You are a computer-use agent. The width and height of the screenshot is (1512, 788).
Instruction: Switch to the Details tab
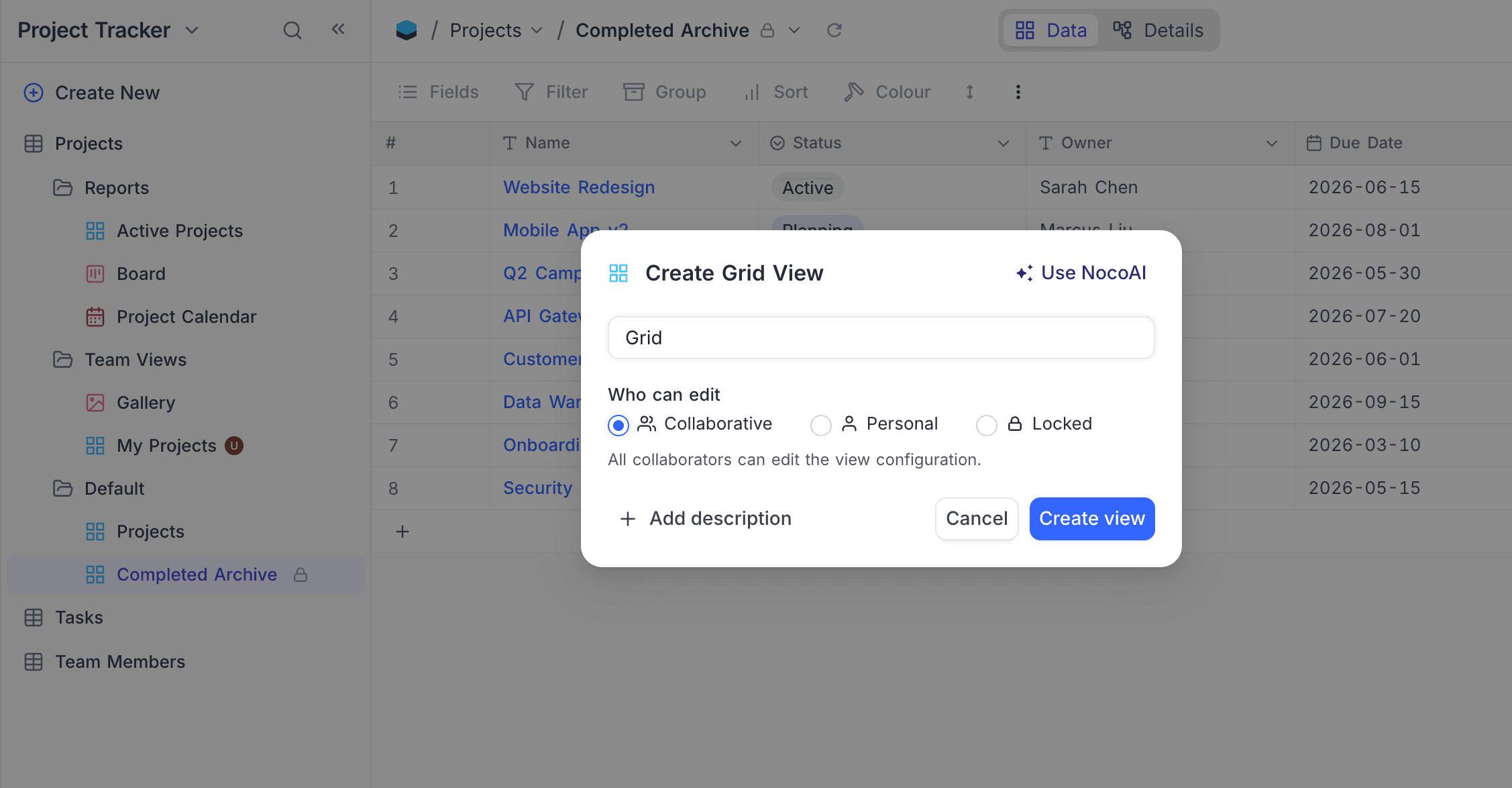tap(1158, 30)
